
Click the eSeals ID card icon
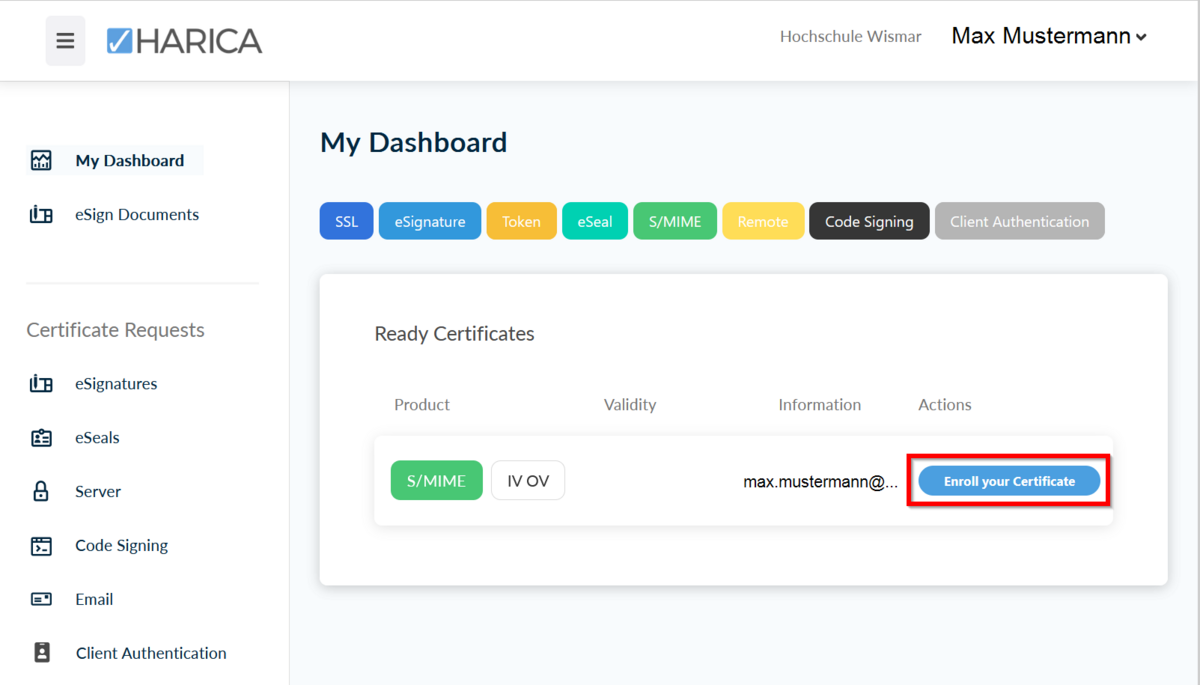point(41,438)
